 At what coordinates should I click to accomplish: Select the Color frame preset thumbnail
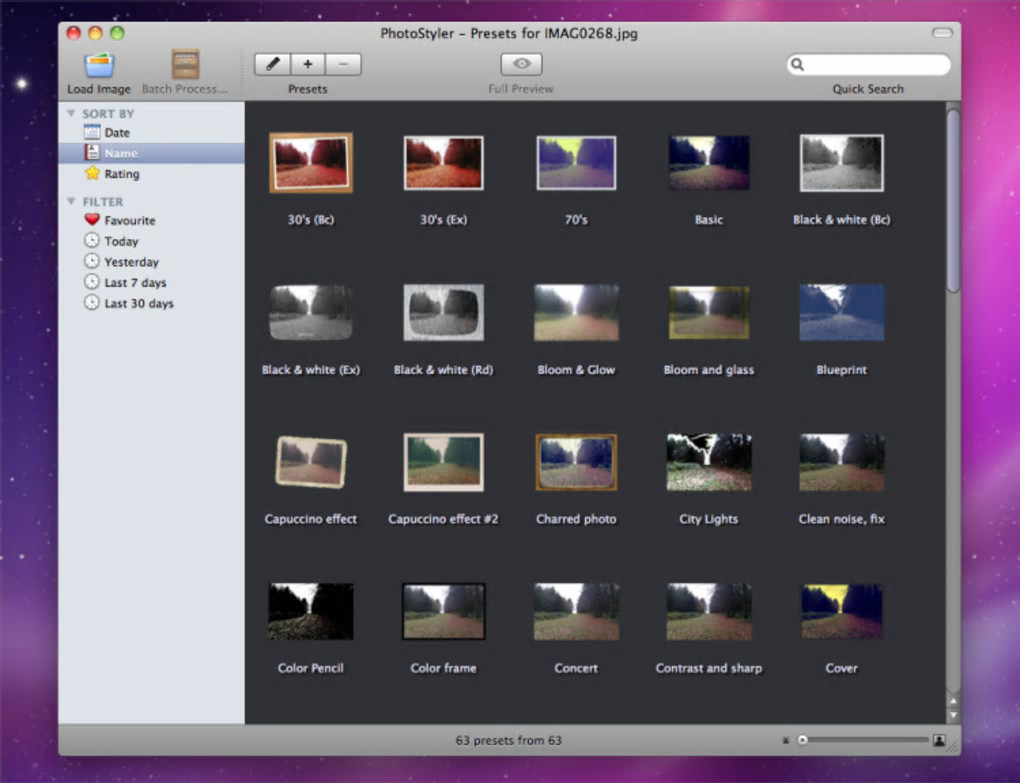point(444,611)
